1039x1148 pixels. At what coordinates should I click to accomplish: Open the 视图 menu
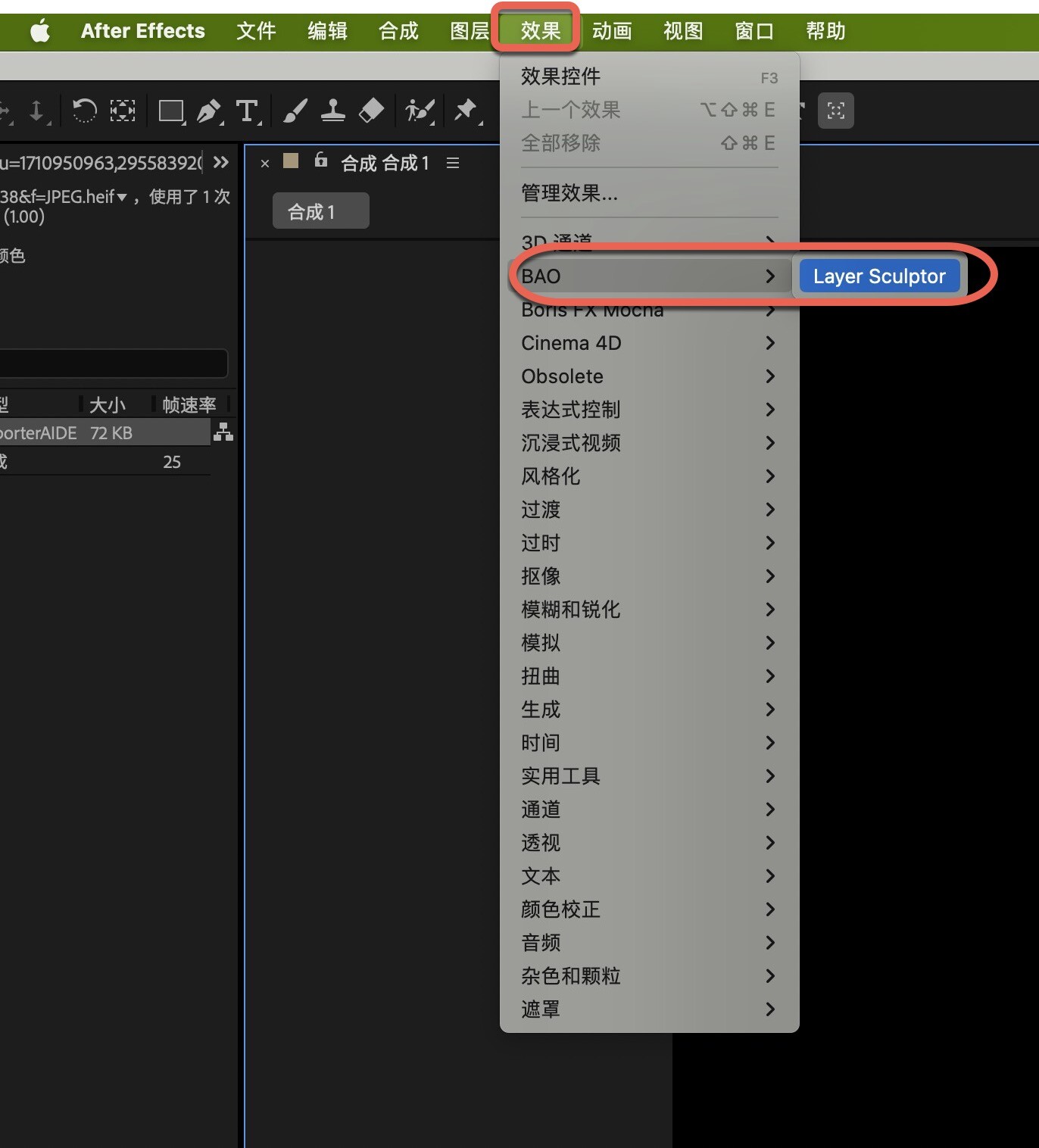pos(683,31)
